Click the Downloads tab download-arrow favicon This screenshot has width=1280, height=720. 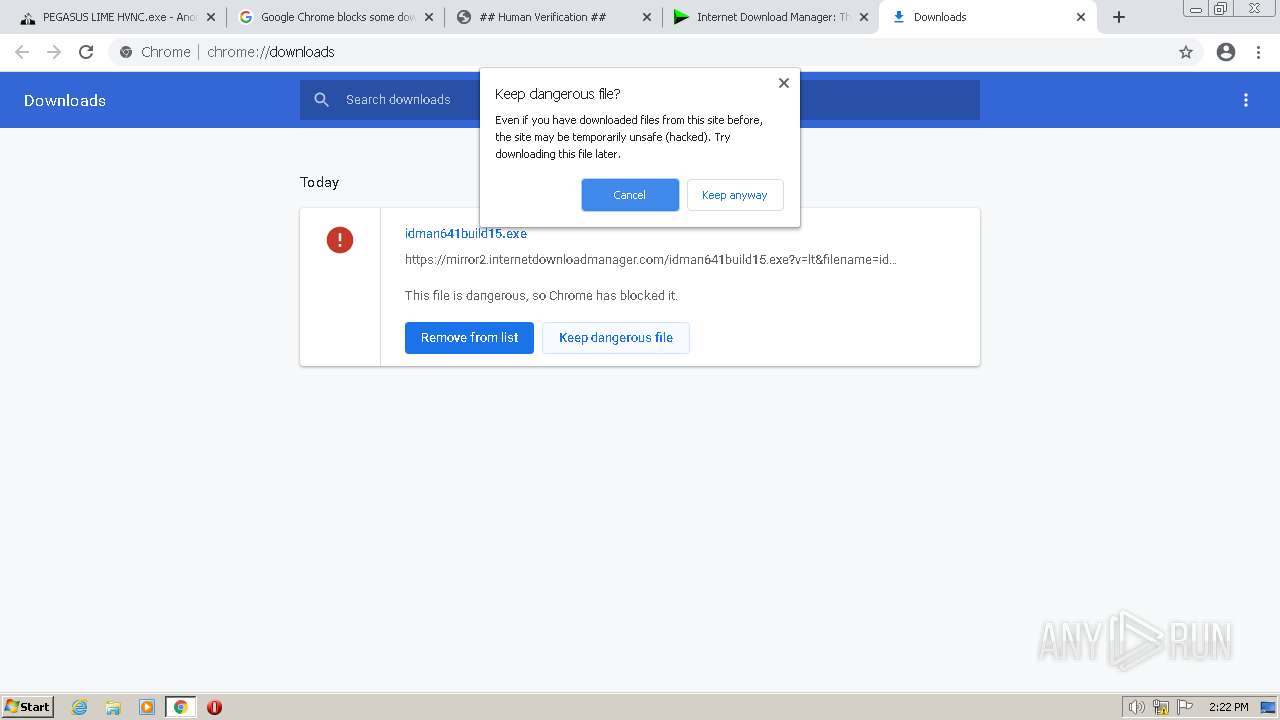[899, 17]
